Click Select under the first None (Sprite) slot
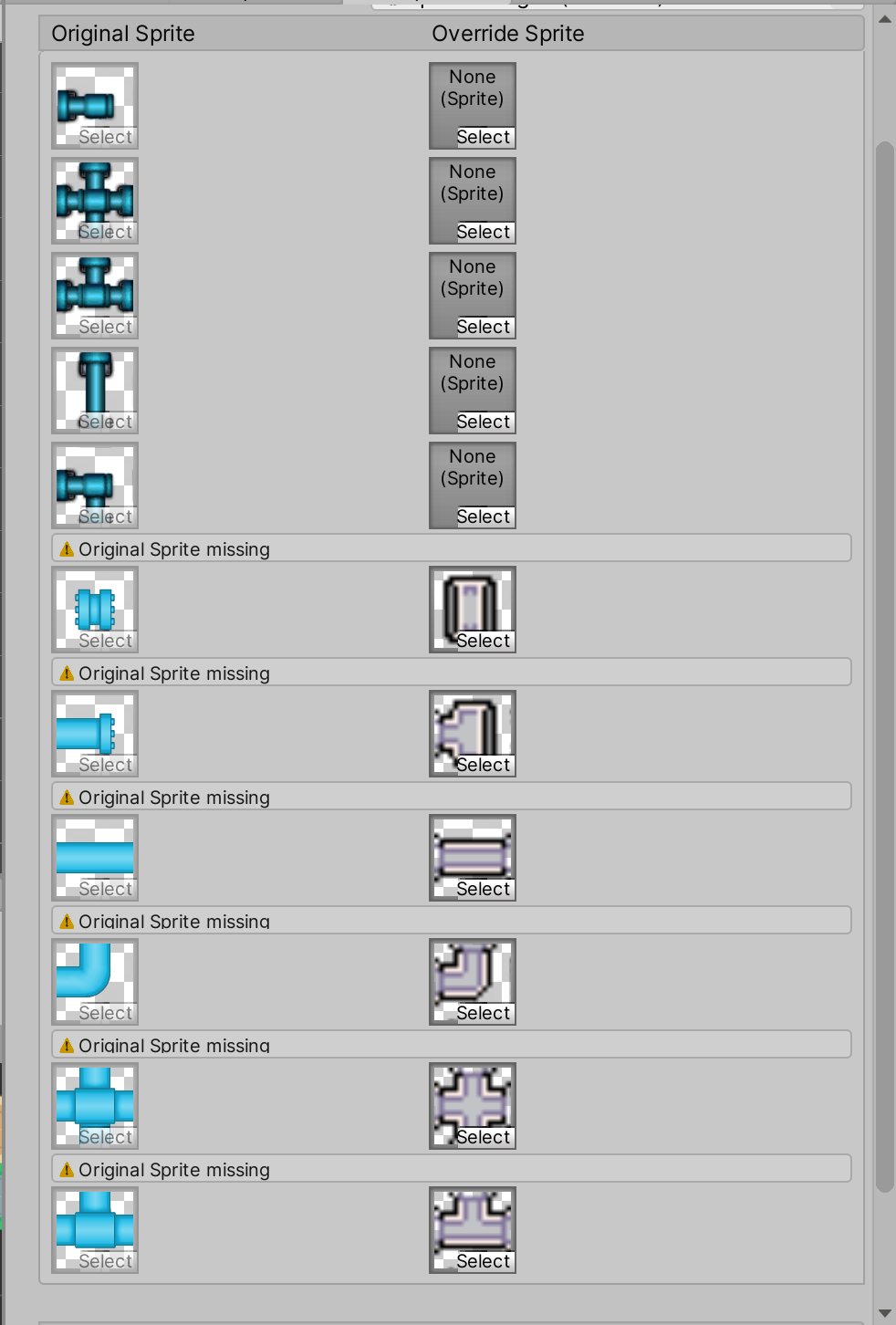This screenshot has height=1325, width=896. (x=484, y=137)
